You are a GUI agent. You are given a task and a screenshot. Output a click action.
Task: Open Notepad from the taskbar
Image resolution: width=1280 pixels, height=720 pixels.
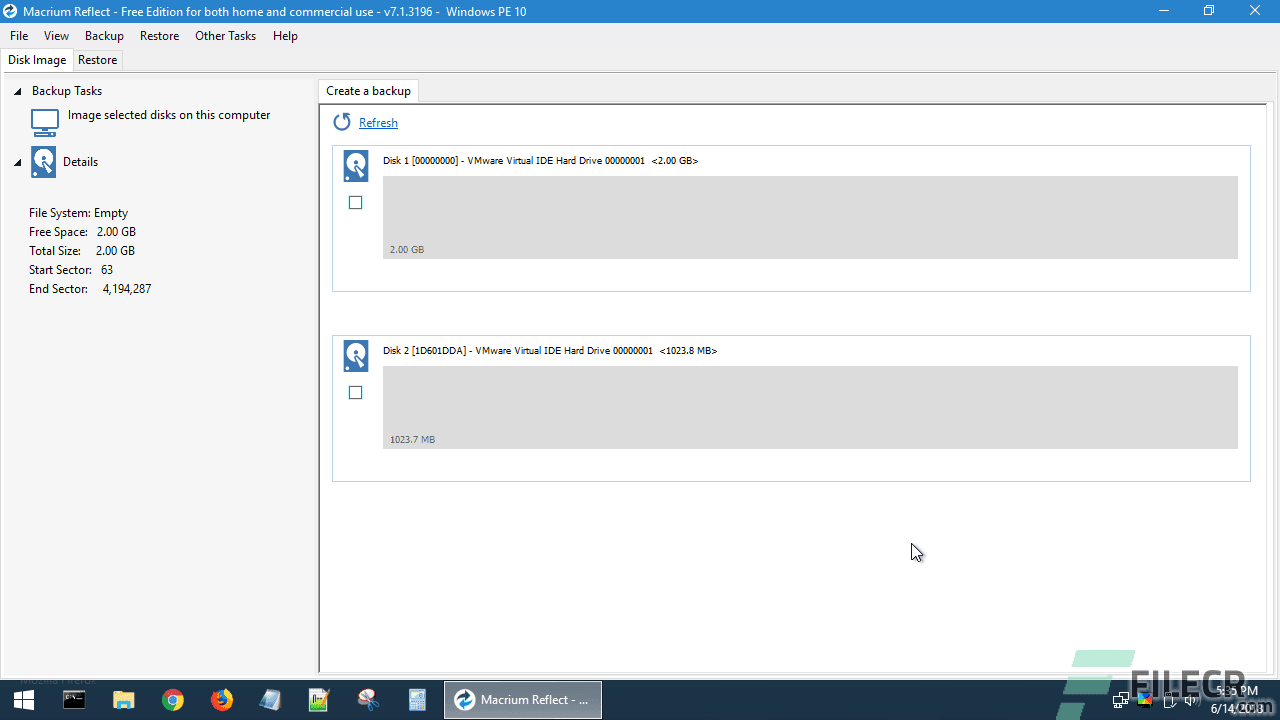(x=270, y=699)
